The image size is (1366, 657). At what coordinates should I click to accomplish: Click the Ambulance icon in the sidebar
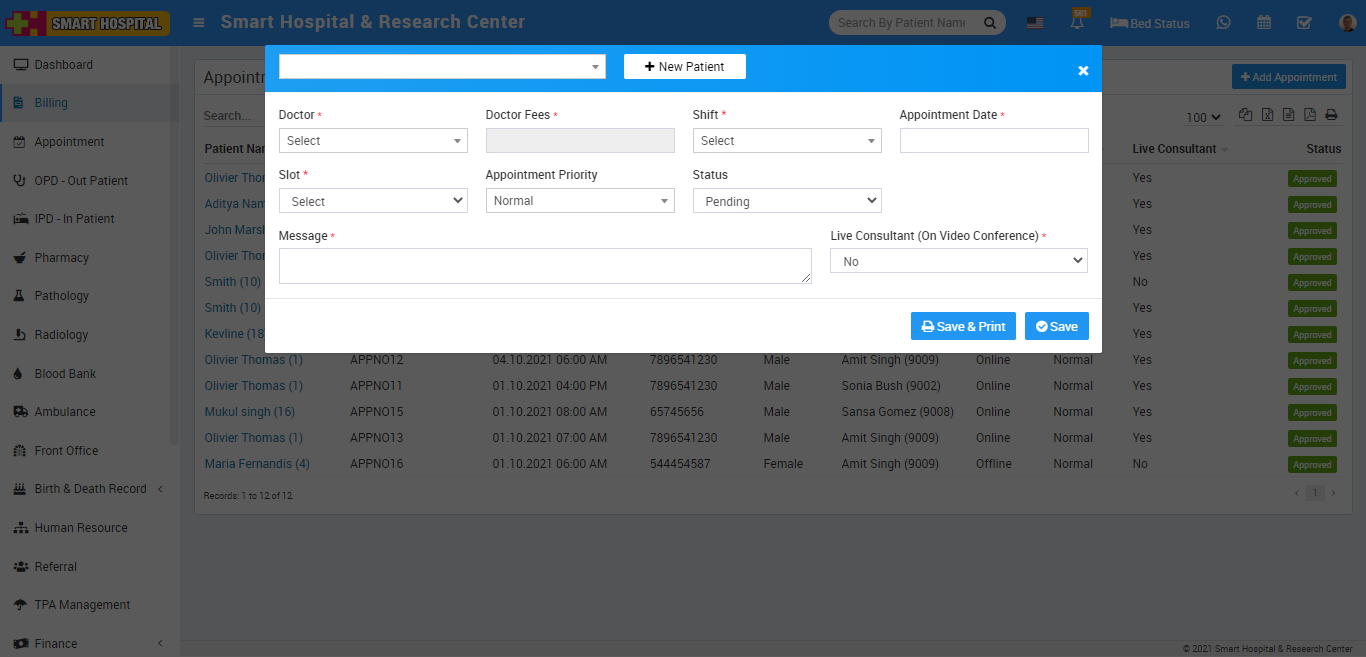[20, 412]
